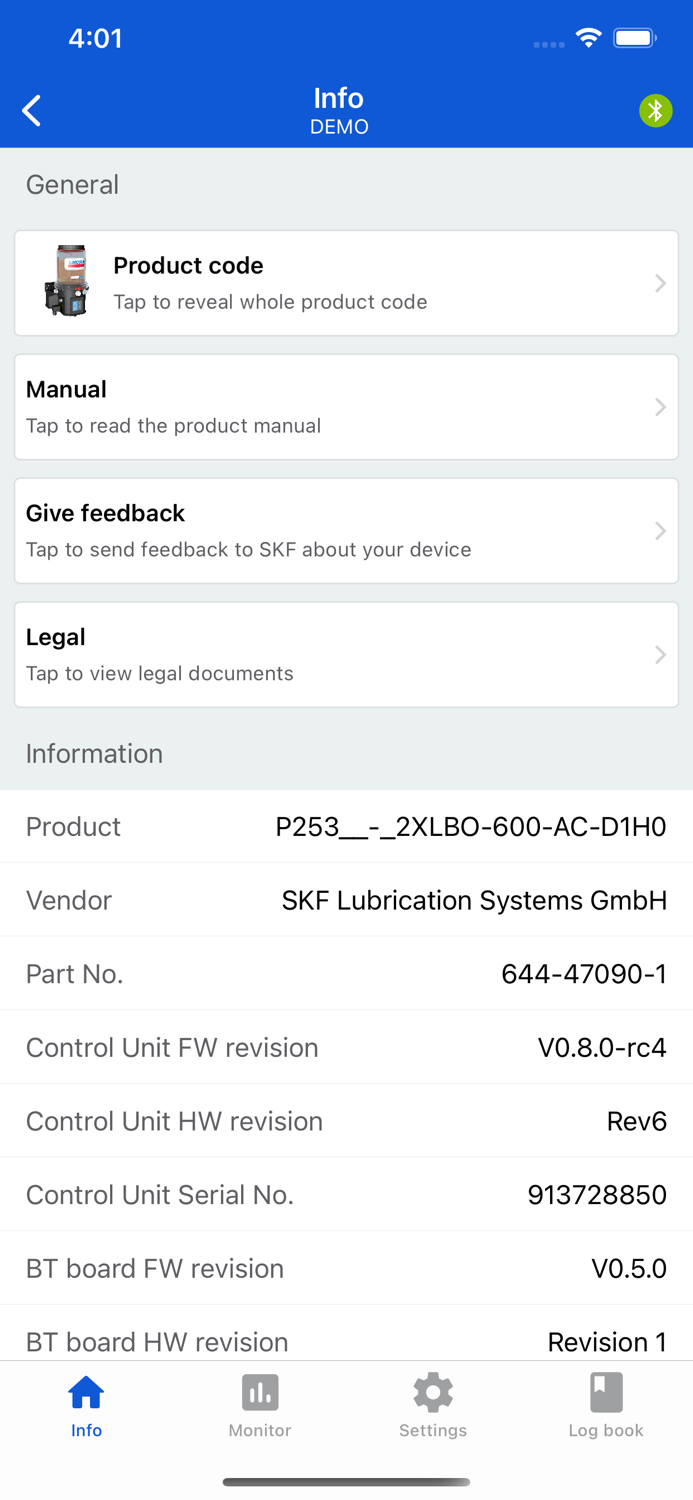Tap the Manual row chevron
The image size is (693, 1500).
coord(660,407)
